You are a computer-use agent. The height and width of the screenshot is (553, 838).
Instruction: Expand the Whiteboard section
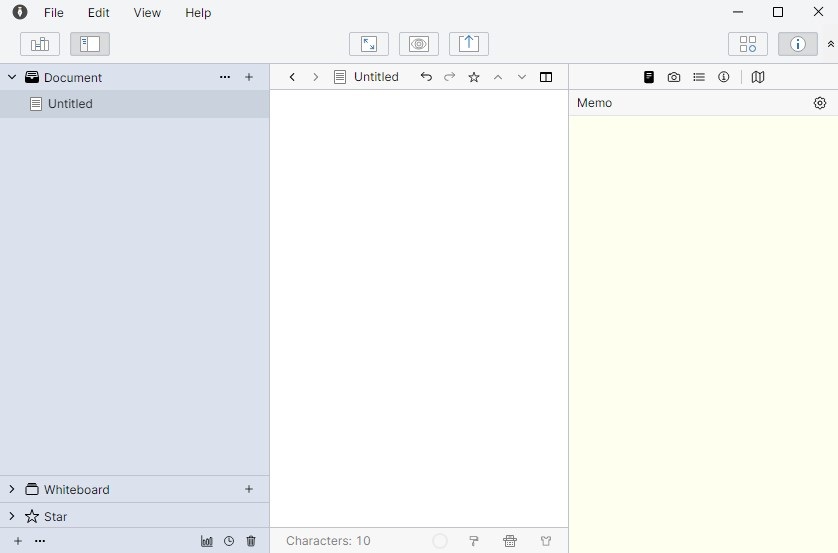(12, 489)
